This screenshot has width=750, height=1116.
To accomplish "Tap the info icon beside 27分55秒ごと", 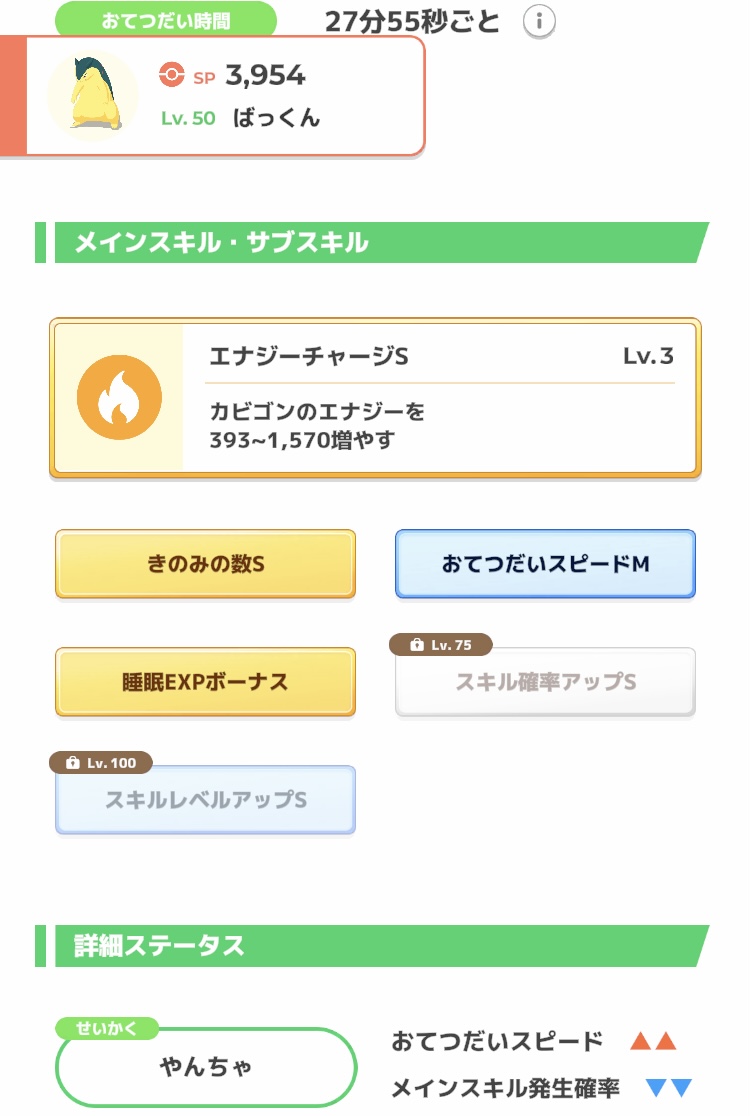I will pyautogui.click(x=539, y=22).
